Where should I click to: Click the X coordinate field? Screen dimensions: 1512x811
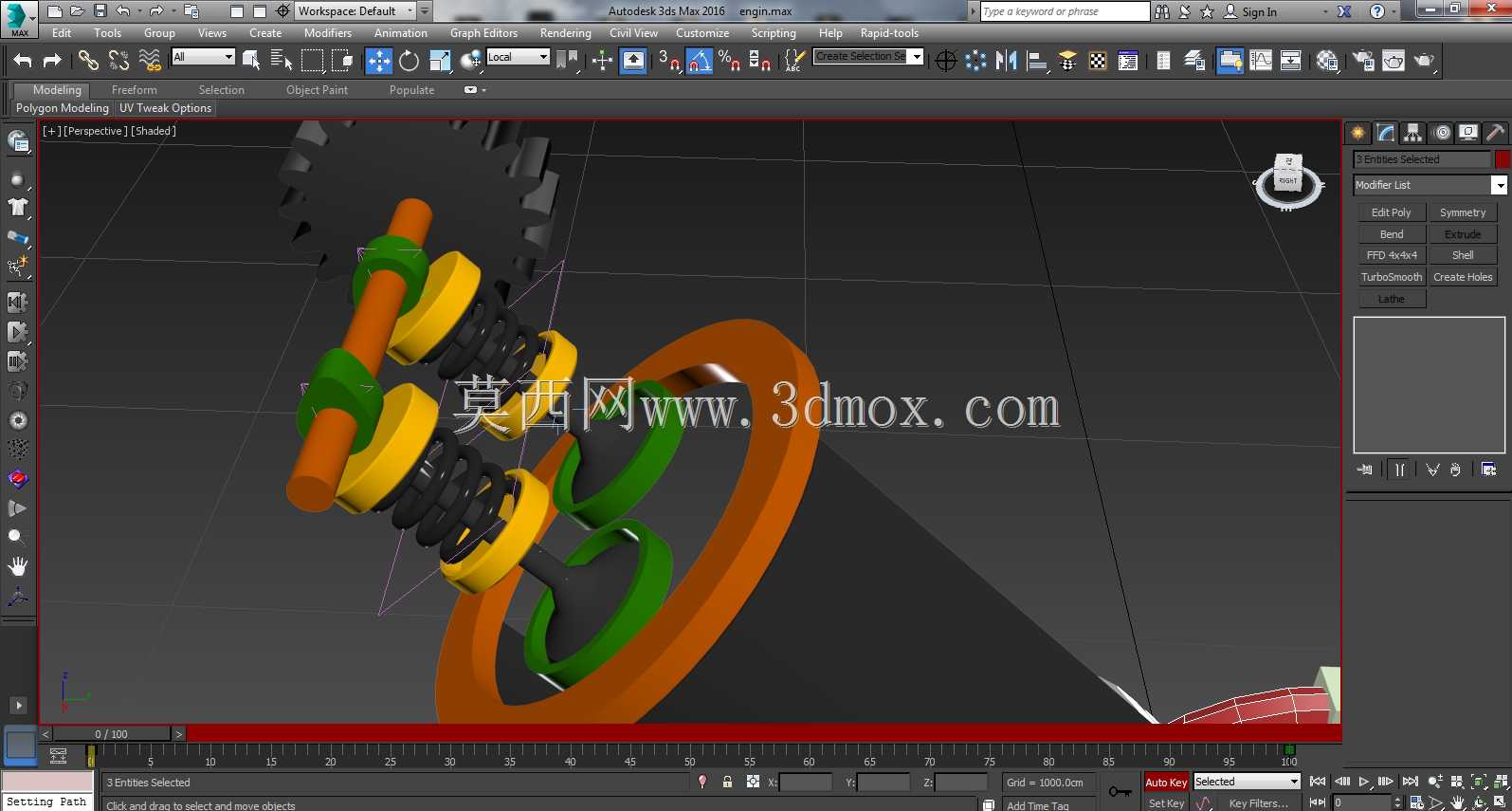coord(806,783)
